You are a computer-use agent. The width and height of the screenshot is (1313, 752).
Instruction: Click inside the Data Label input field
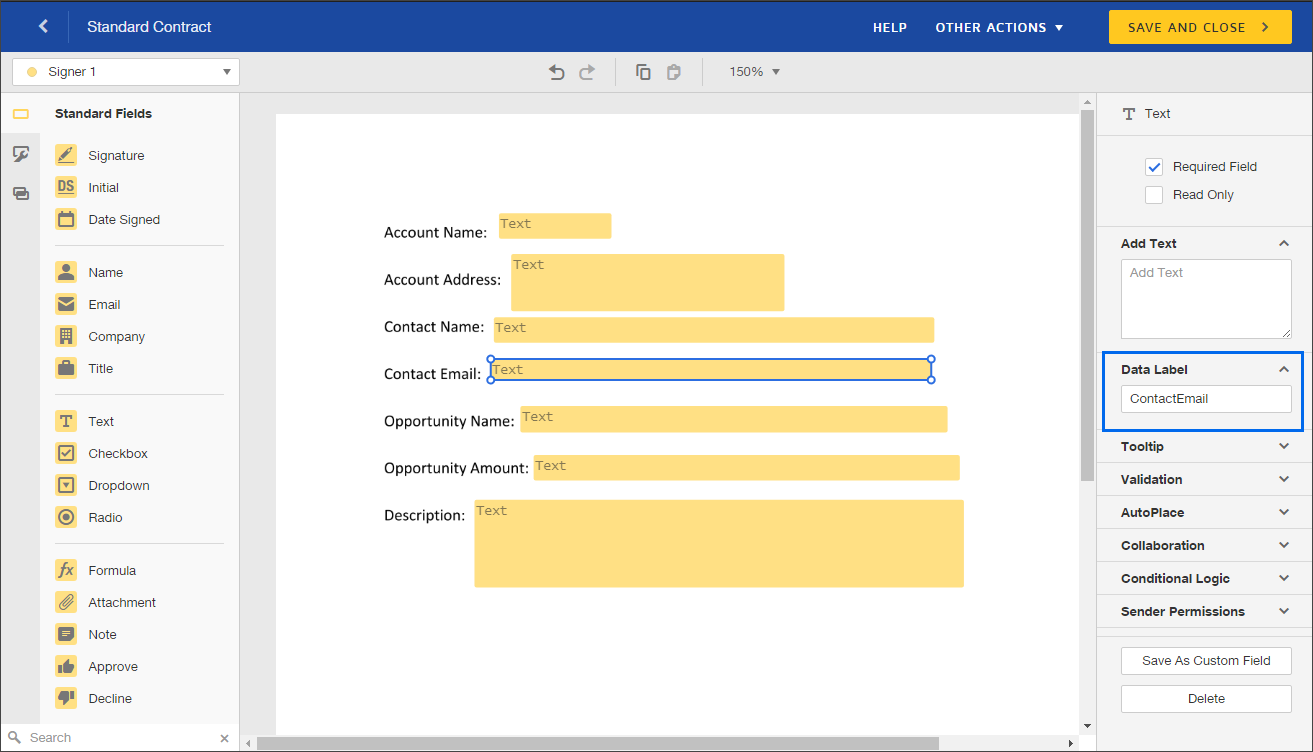[1205, 398]
